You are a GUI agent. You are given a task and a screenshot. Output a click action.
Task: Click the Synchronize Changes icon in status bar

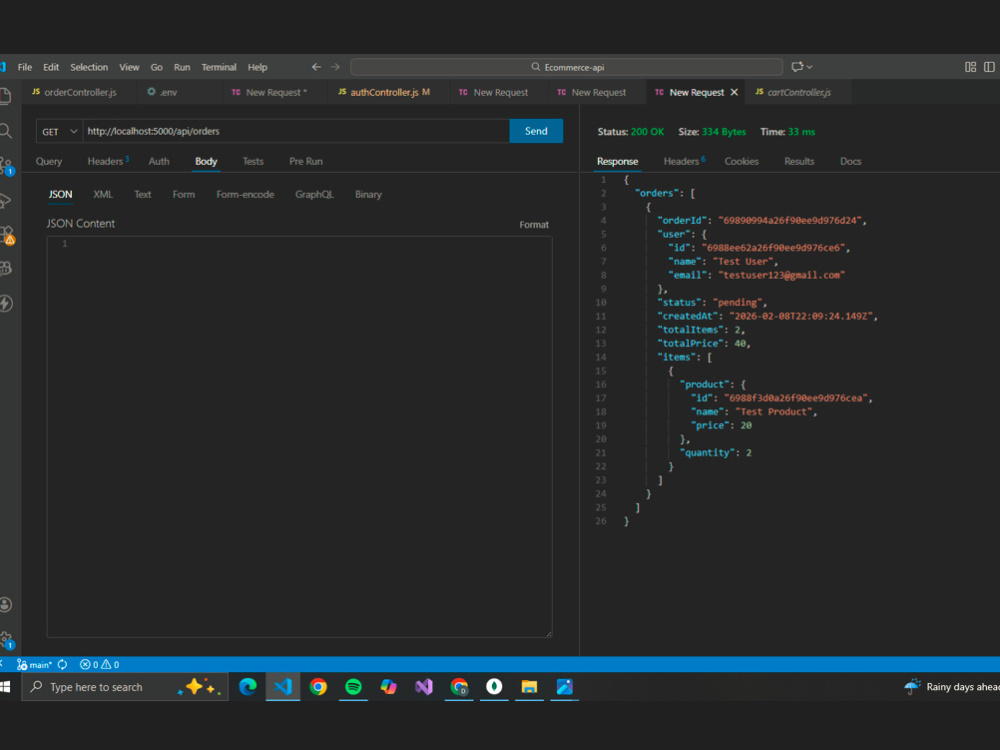click(62, 665)
